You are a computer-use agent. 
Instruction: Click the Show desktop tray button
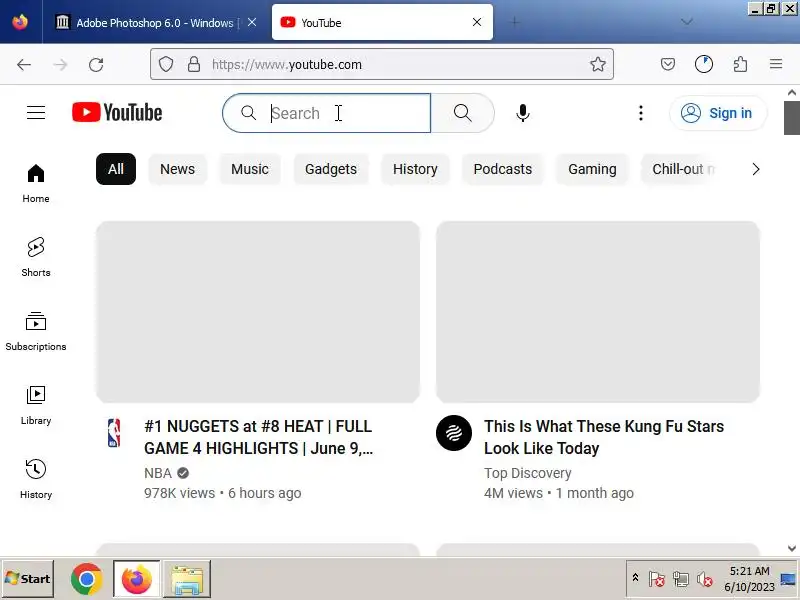789,579
